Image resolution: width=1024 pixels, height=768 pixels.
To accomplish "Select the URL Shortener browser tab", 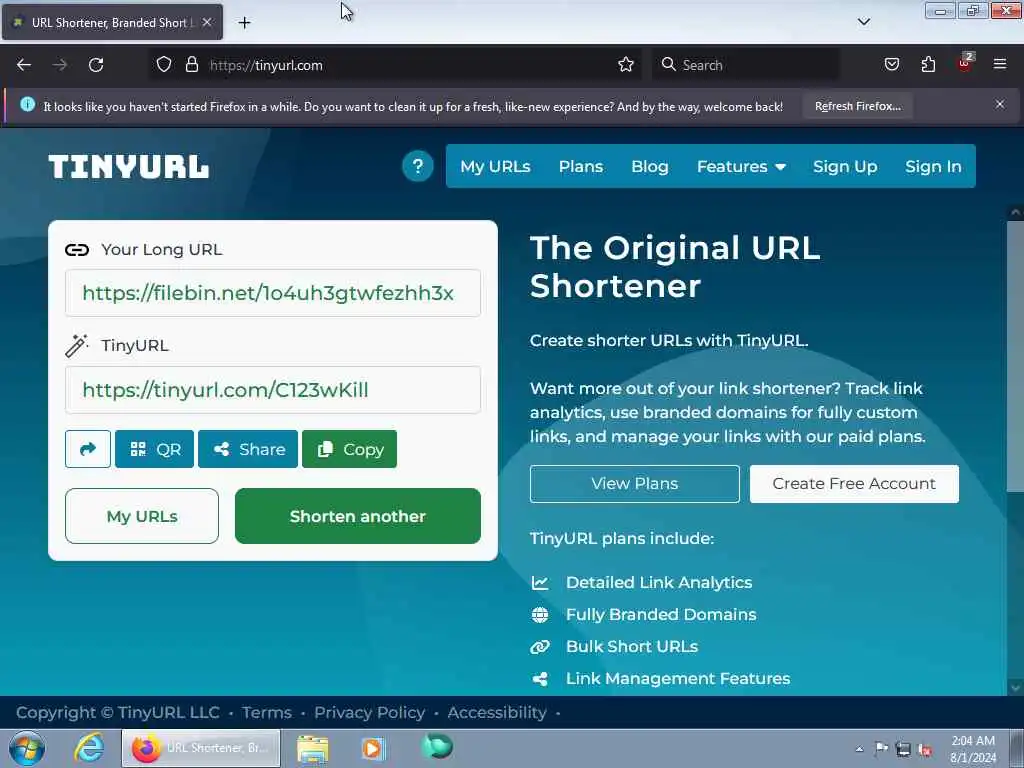I will [x=112, y=22].
